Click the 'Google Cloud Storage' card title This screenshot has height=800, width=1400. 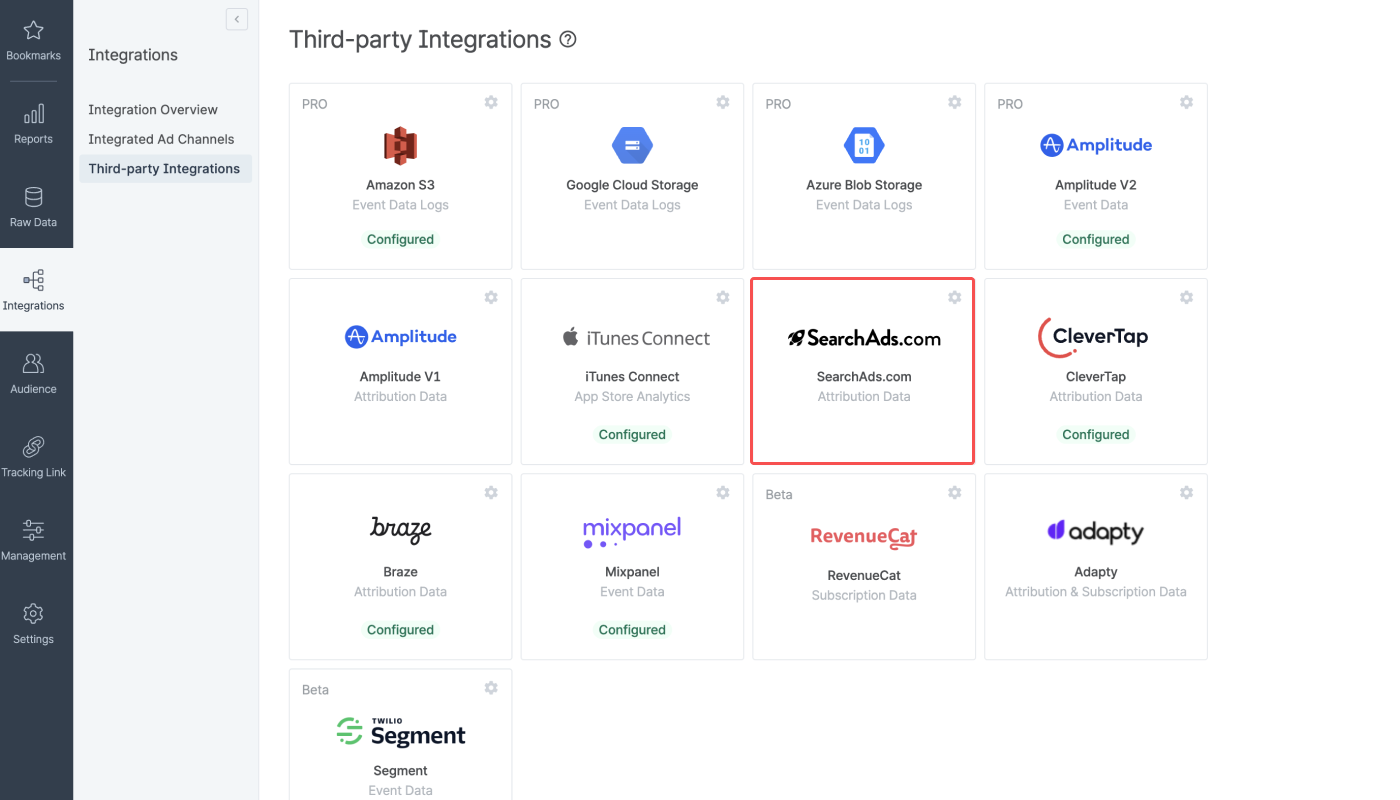[632, 185]
